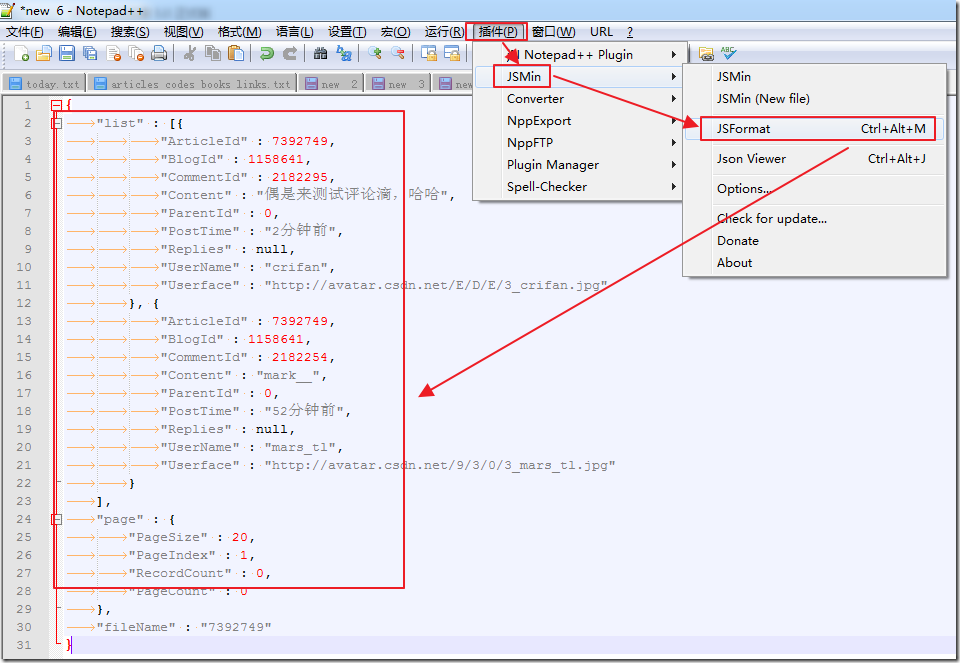Open the 格式(M) menu

tap(239, 32)
